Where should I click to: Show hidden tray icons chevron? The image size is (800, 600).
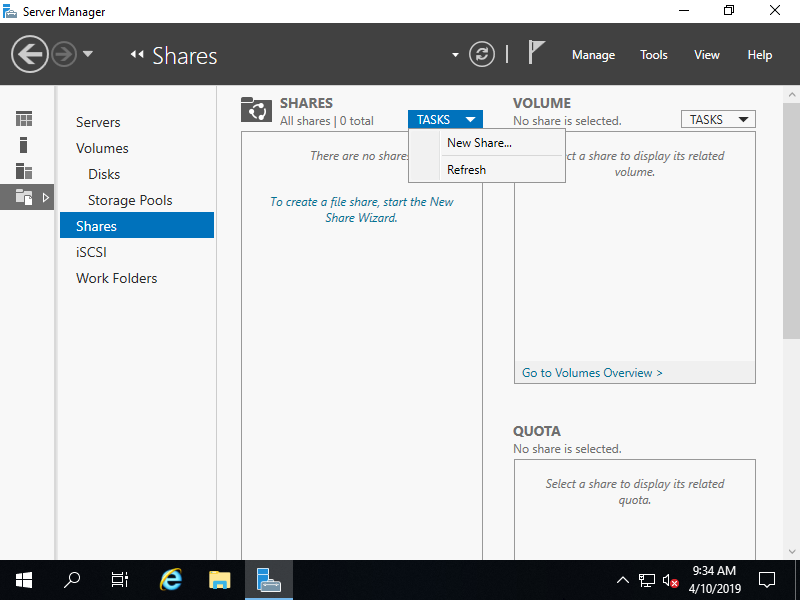click(622, 580)
